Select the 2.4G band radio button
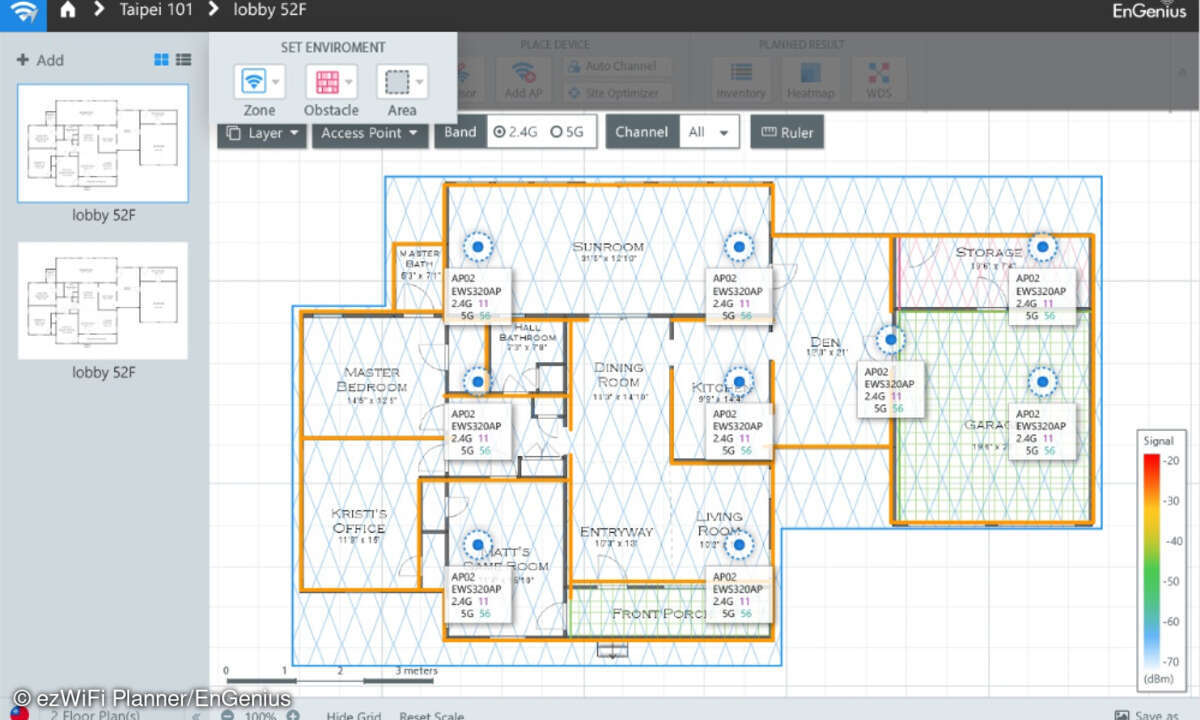The height and width of the screenshot is (720, 1200). pos(500,132)
